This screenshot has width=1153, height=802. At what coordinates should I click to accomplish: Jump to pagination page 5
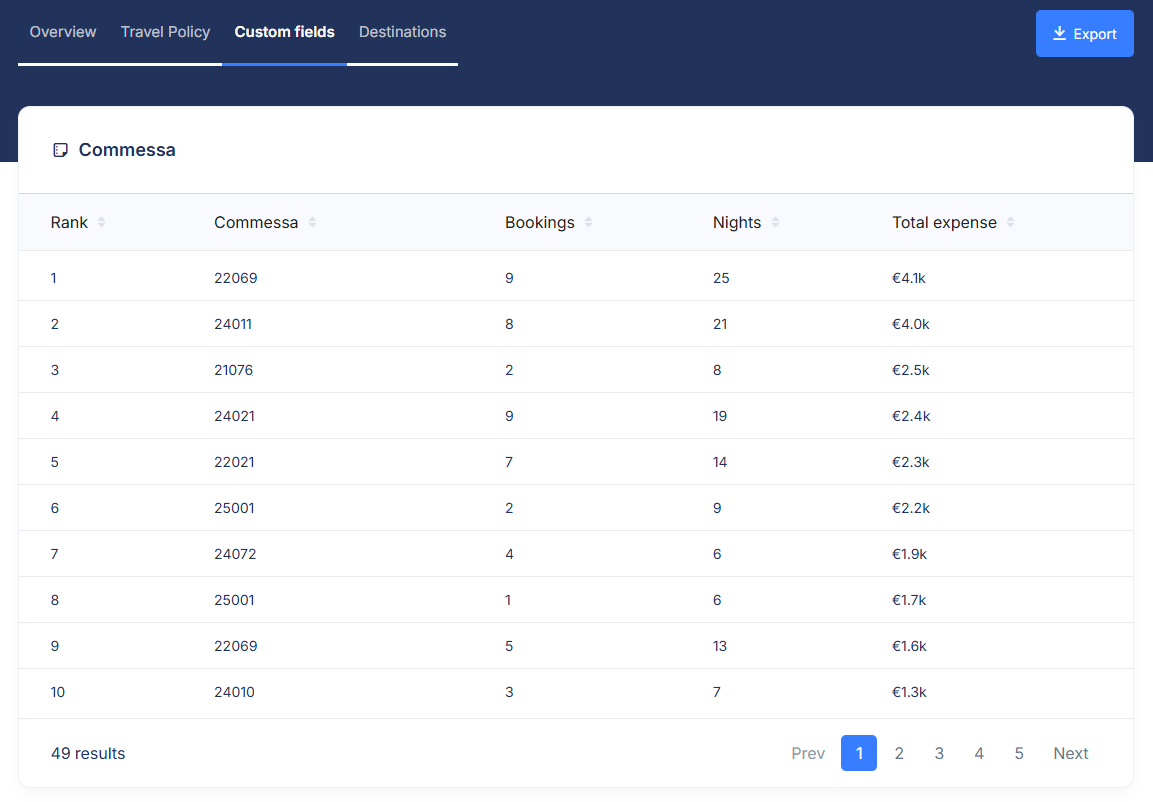tap(1018, 753)
